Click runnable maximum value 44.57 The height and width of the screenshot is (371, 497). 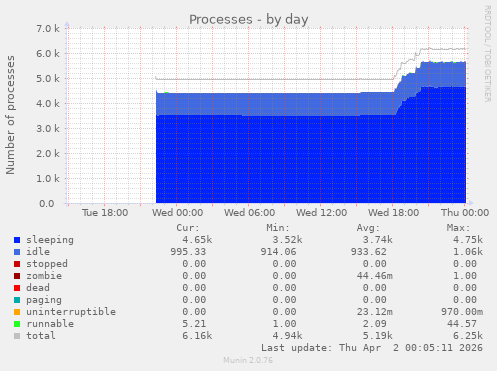[462, 324]
